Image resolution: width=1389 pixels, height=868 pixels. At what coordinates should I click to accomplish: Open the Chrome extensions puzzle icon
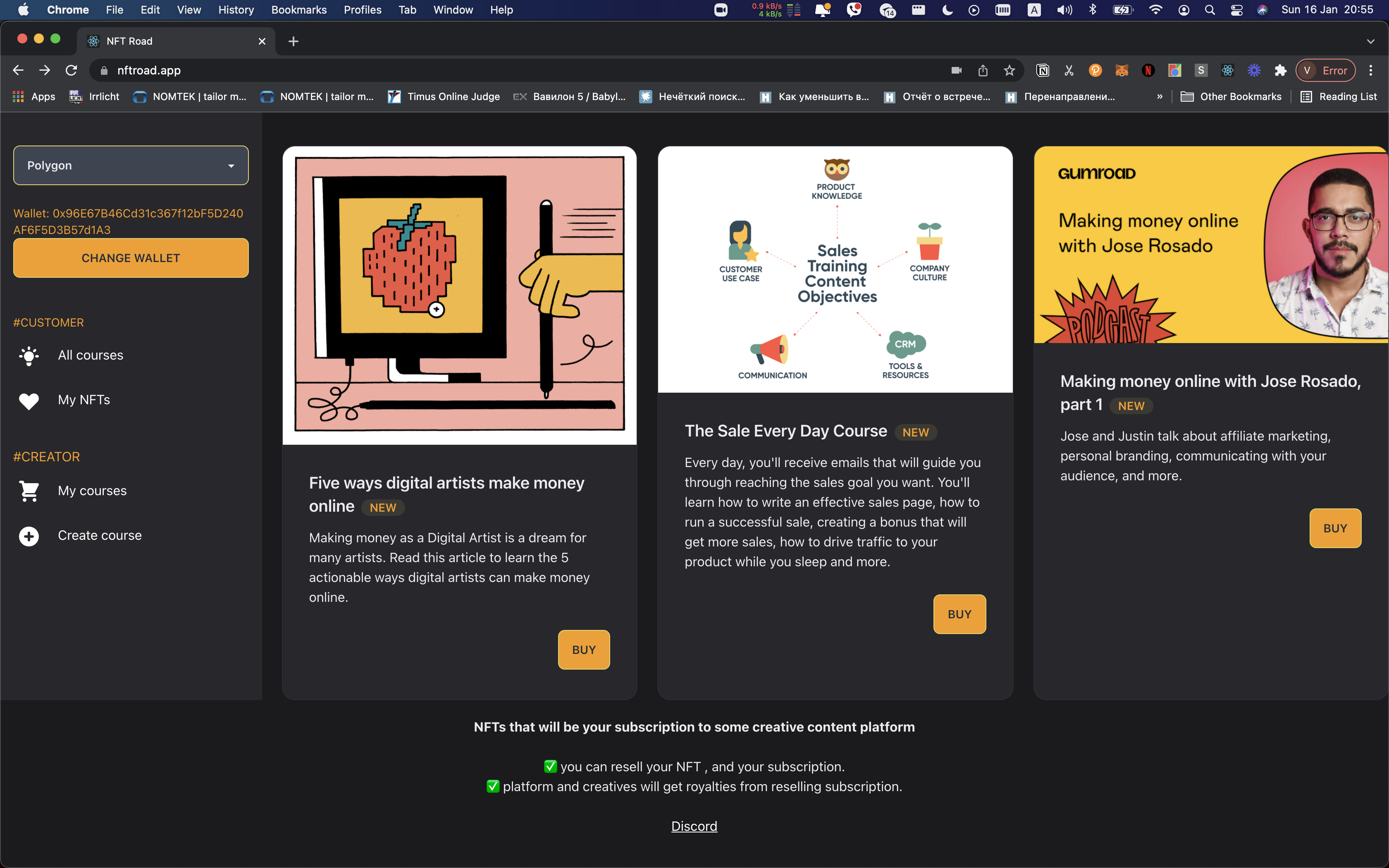[x=1280, y=71]
